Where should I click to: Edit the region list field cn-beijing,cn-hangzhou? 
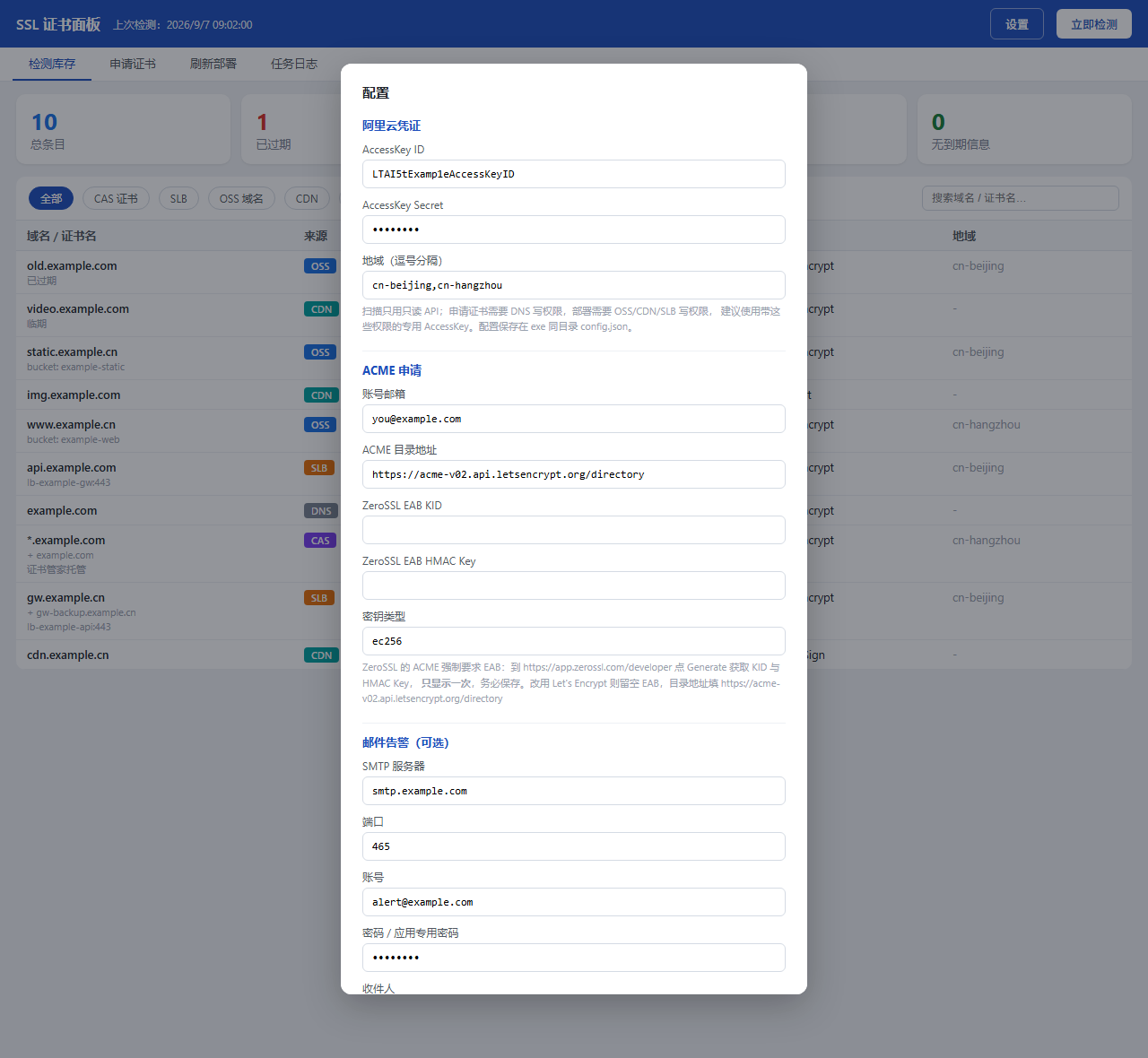pos(574,285)
